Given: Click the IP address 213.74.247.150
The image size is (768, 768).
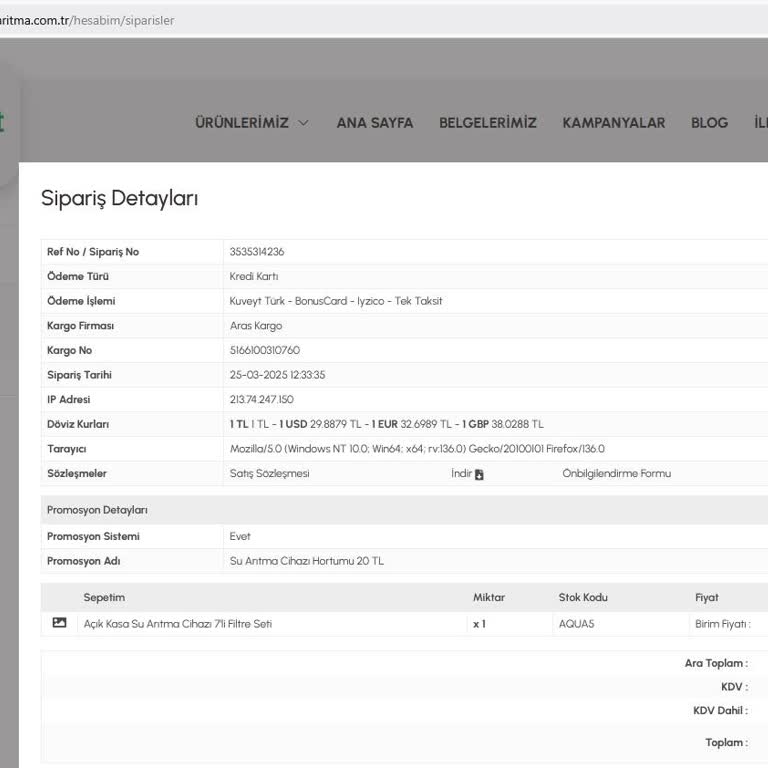Looking at the screenshot, I should click(x=261, y=400).
